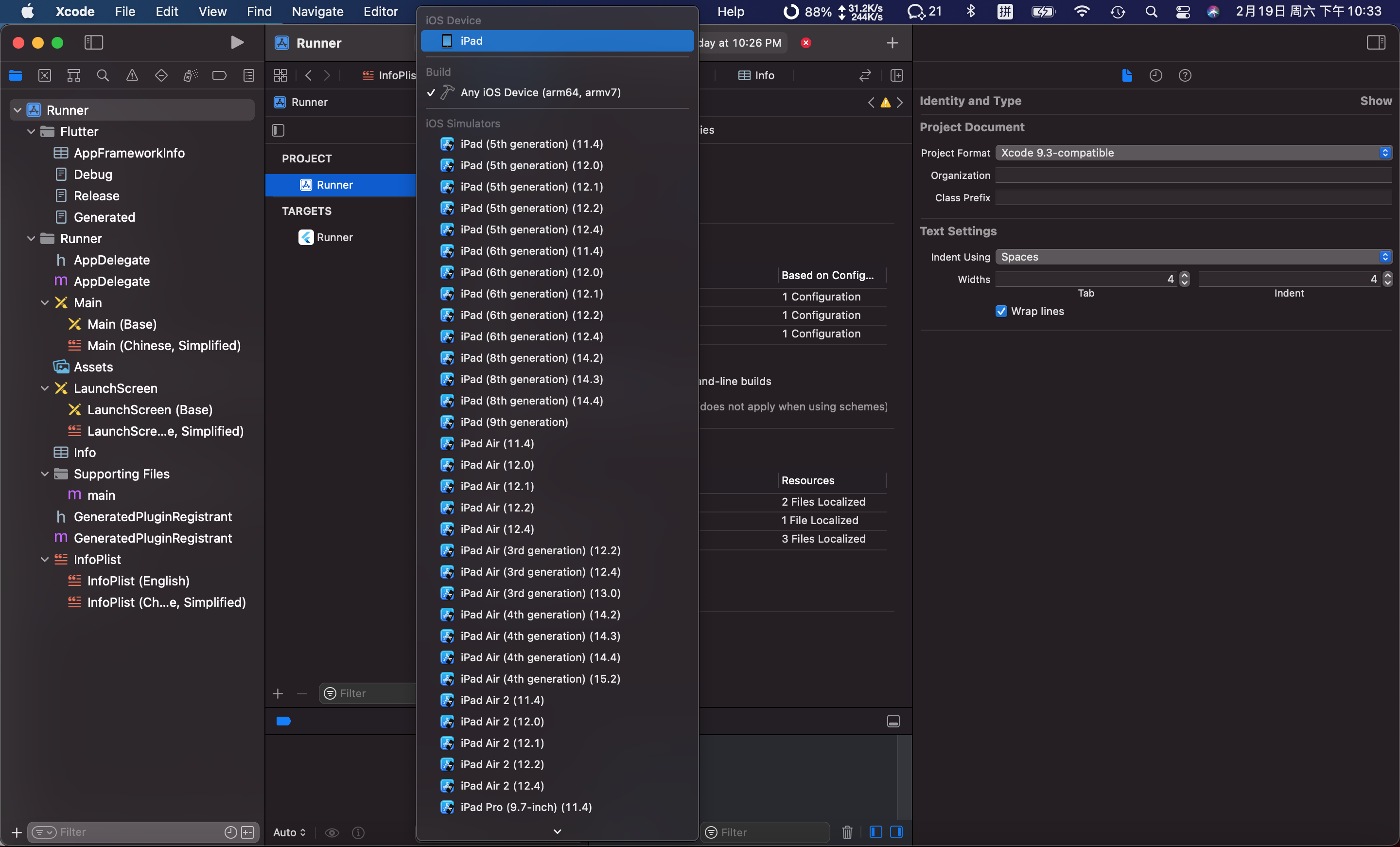Select Any iOS Device (arm64, armv7)
The height and width of the screenshot is (847, 1400).
pyautogui.click(x=557, y=92)
